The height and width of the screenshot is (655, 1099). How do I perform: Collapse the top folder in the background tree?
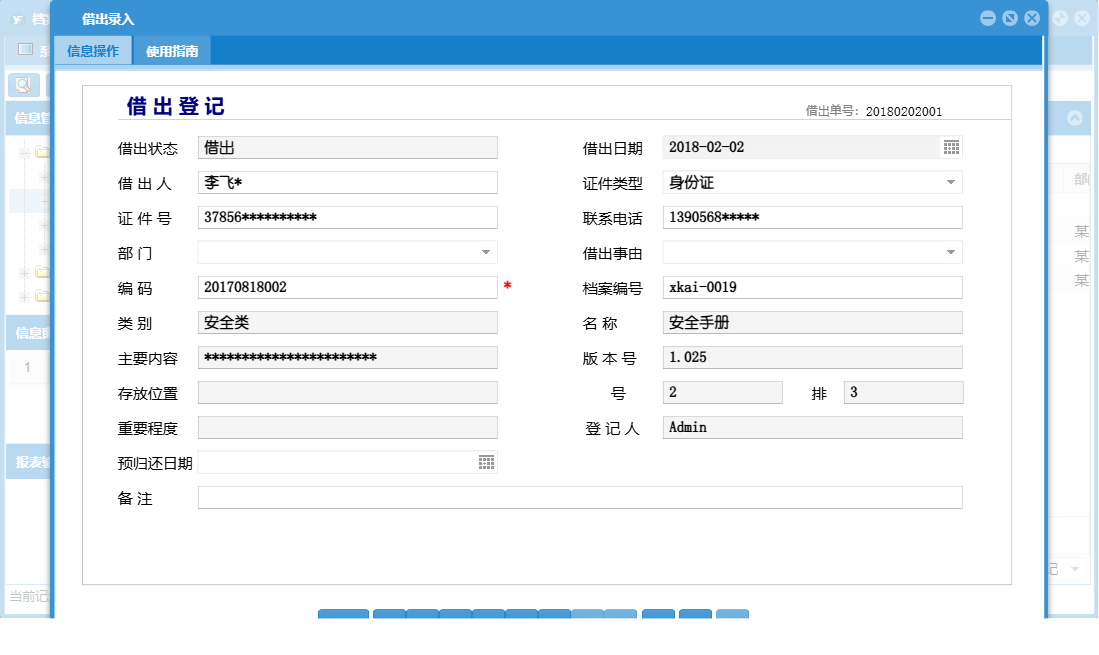[25, 152]
